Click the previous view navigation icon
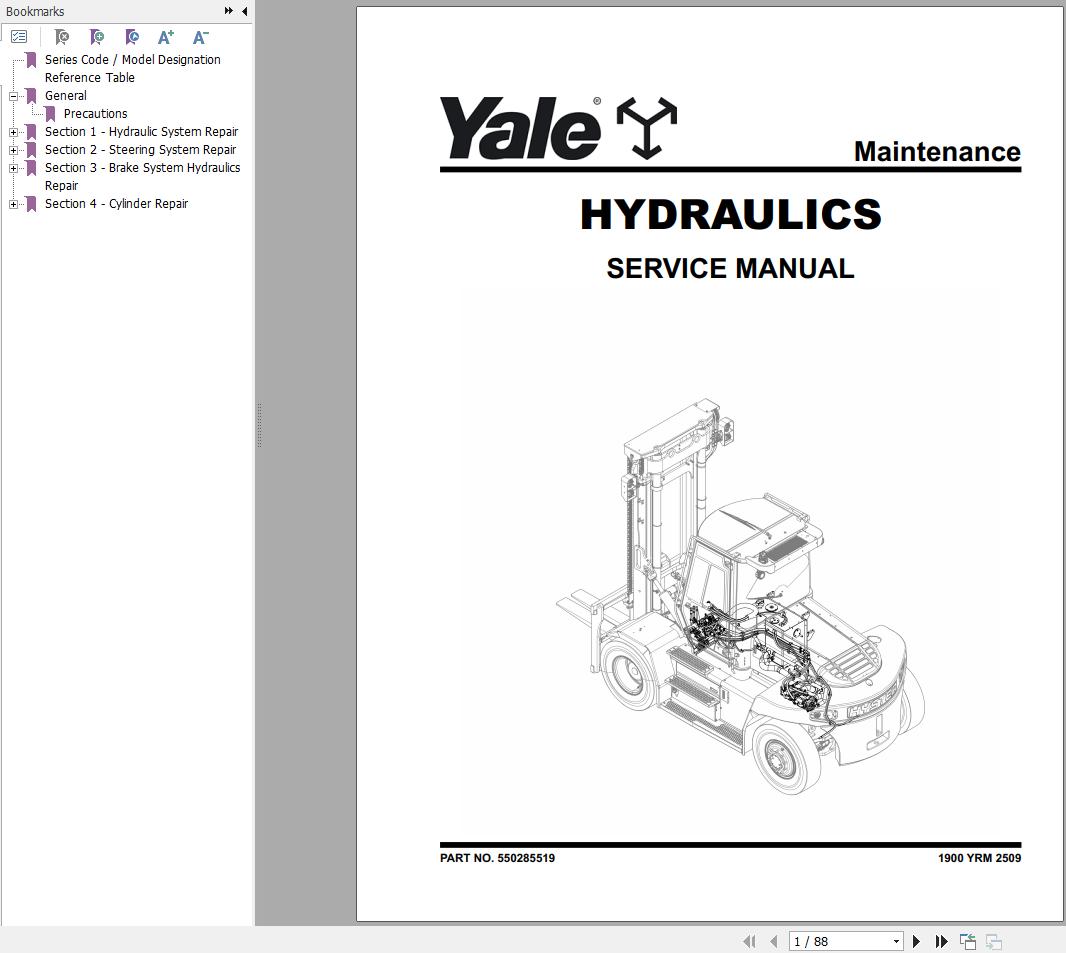 967,941
